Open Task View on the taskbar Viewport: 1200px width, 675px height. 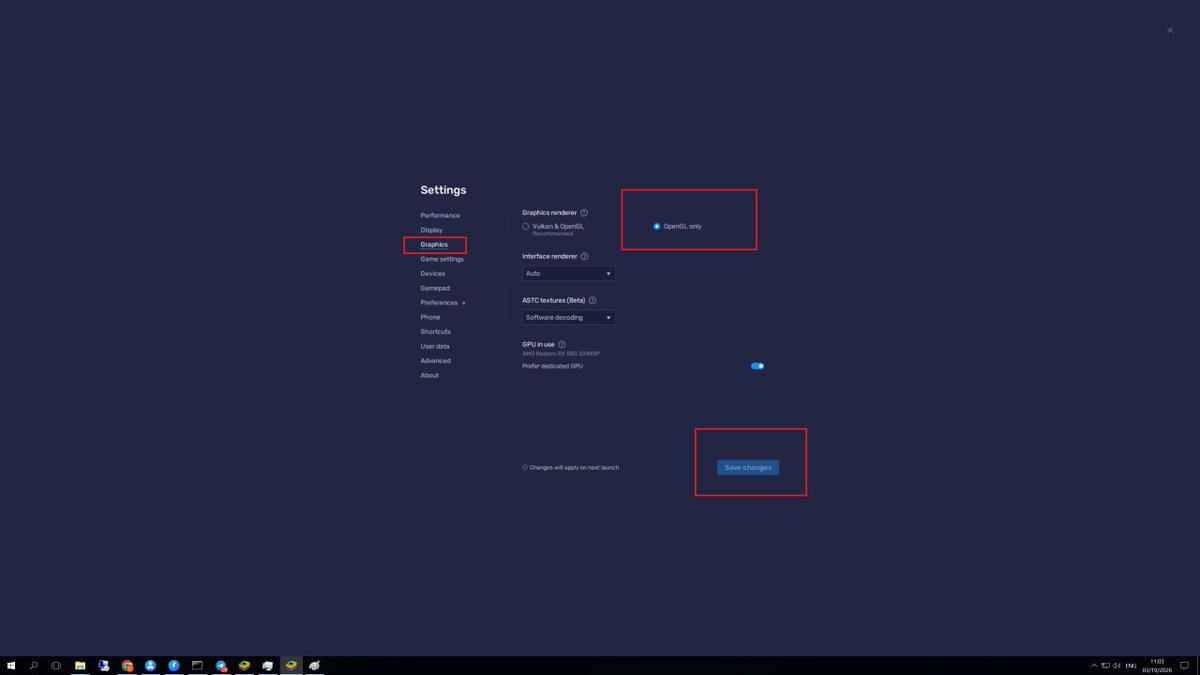pyautogui.click(x=56, y=665)
